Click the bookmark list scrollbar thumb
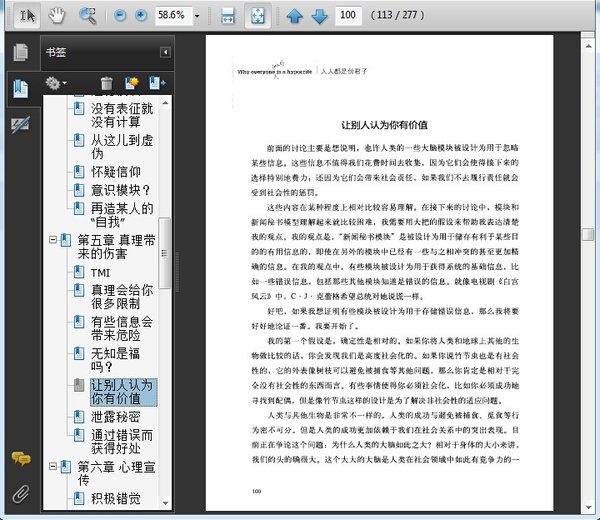This screenshot has width=600, height=520. click(x=165, y=253)
